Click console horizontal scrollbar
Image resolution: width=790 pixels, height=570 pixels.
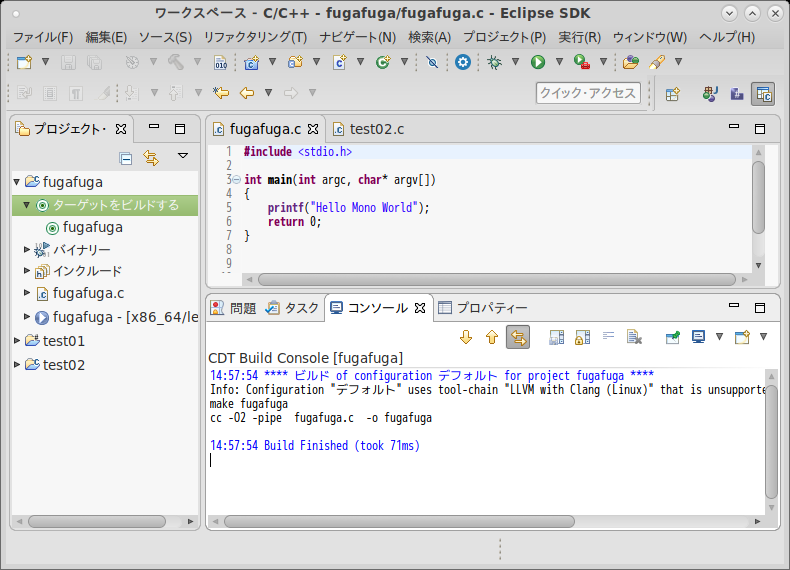[x=399, y=521]
